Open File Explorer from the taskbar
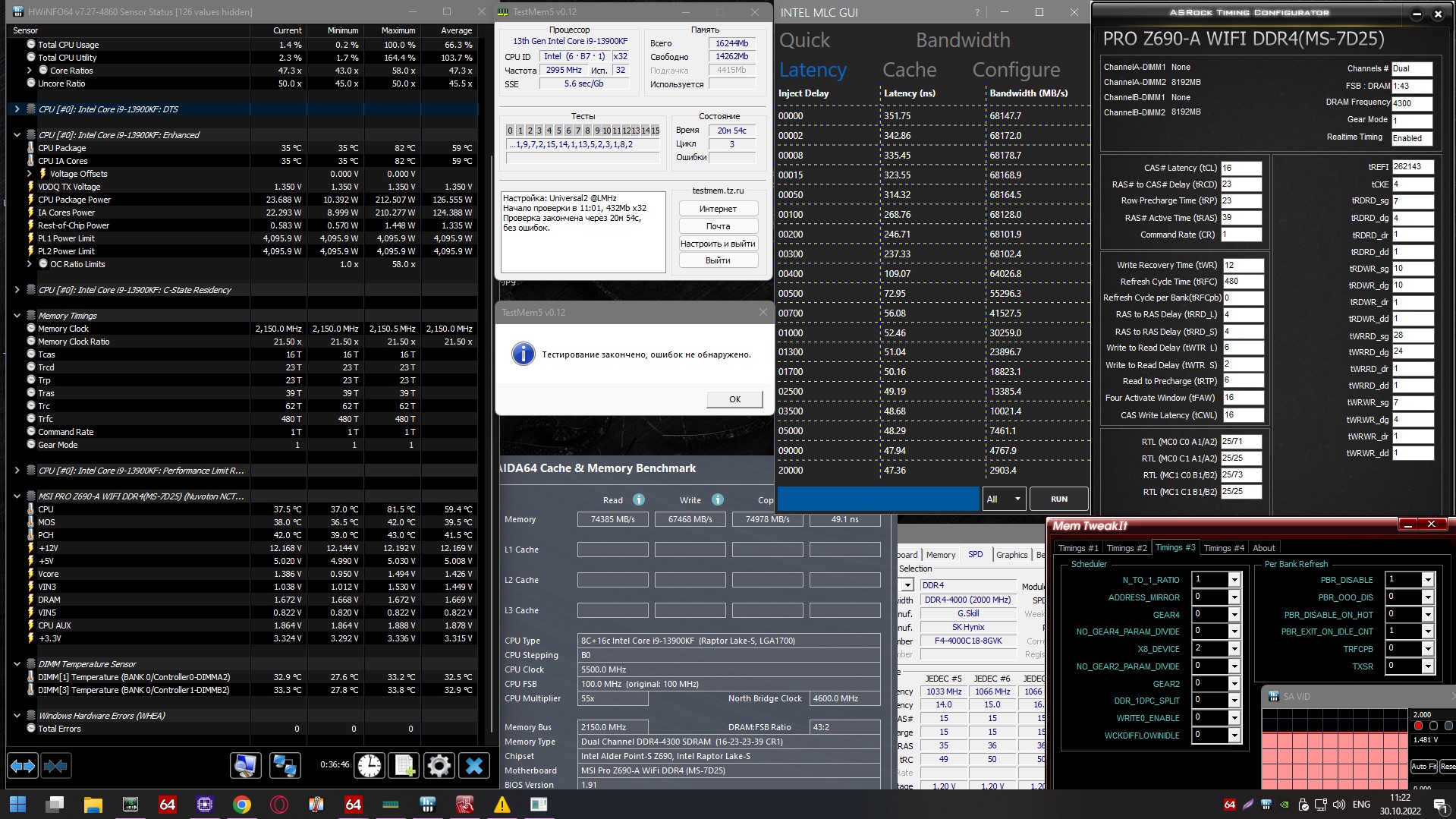The image size is (1456, 819). tap(93, 805)
